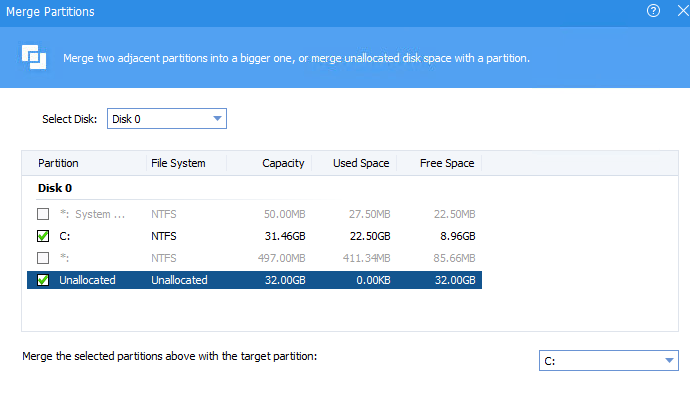The height and width of the screenshot is (400, 690).
Task: Click the 85.66MB free space cell
Action: click(454, 258)
